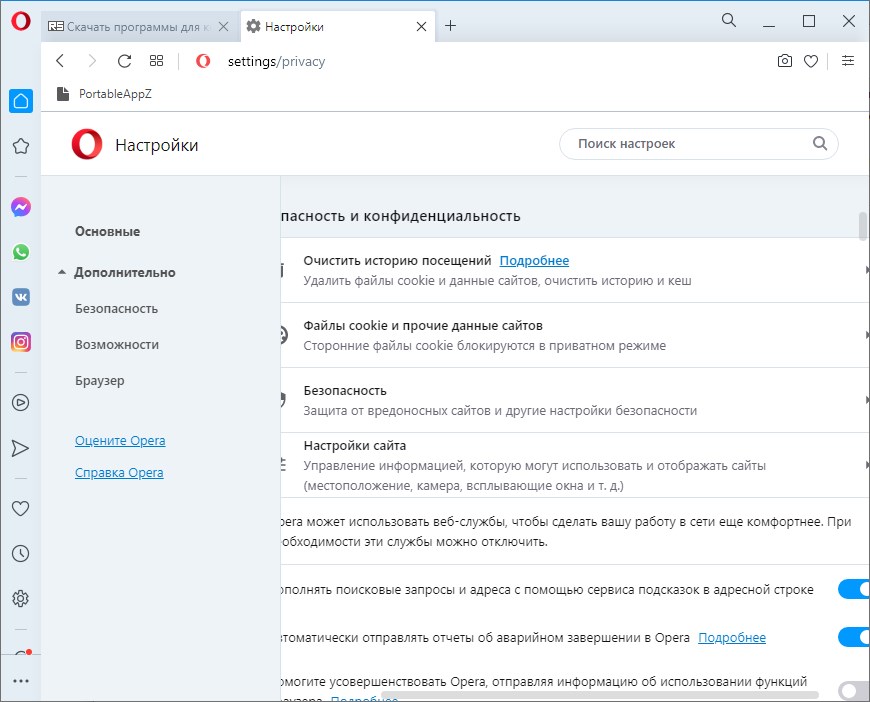Reload the current page
This screenshot has width=870, height=702.
click(124, 60)
